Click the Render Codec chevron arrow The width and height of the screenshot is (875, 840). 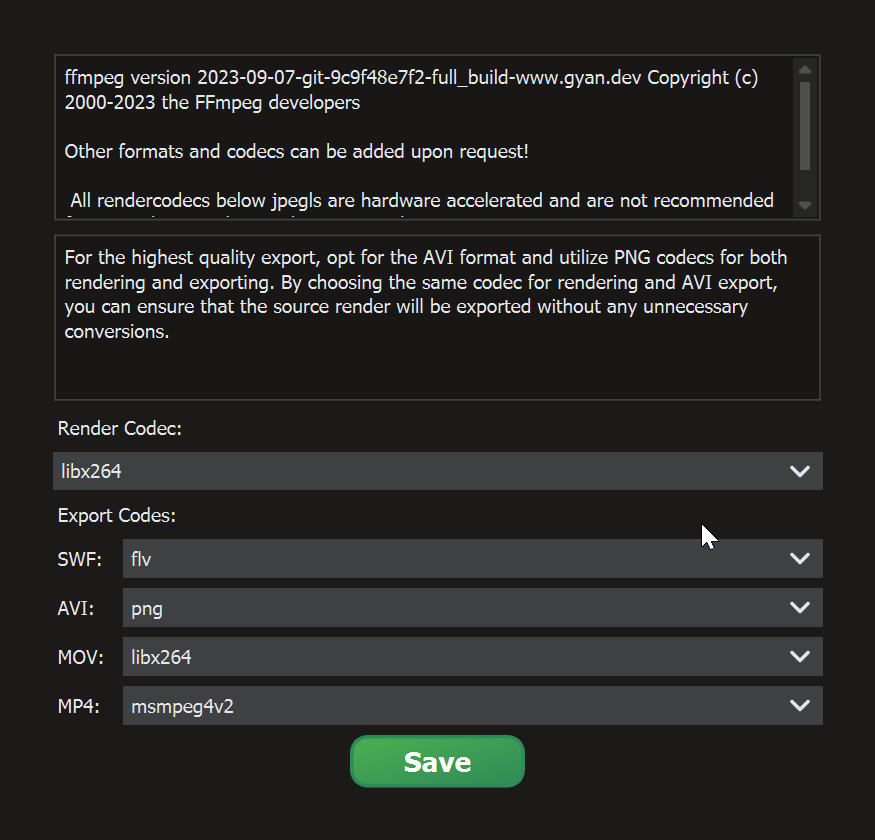click(x=799, y=471)
